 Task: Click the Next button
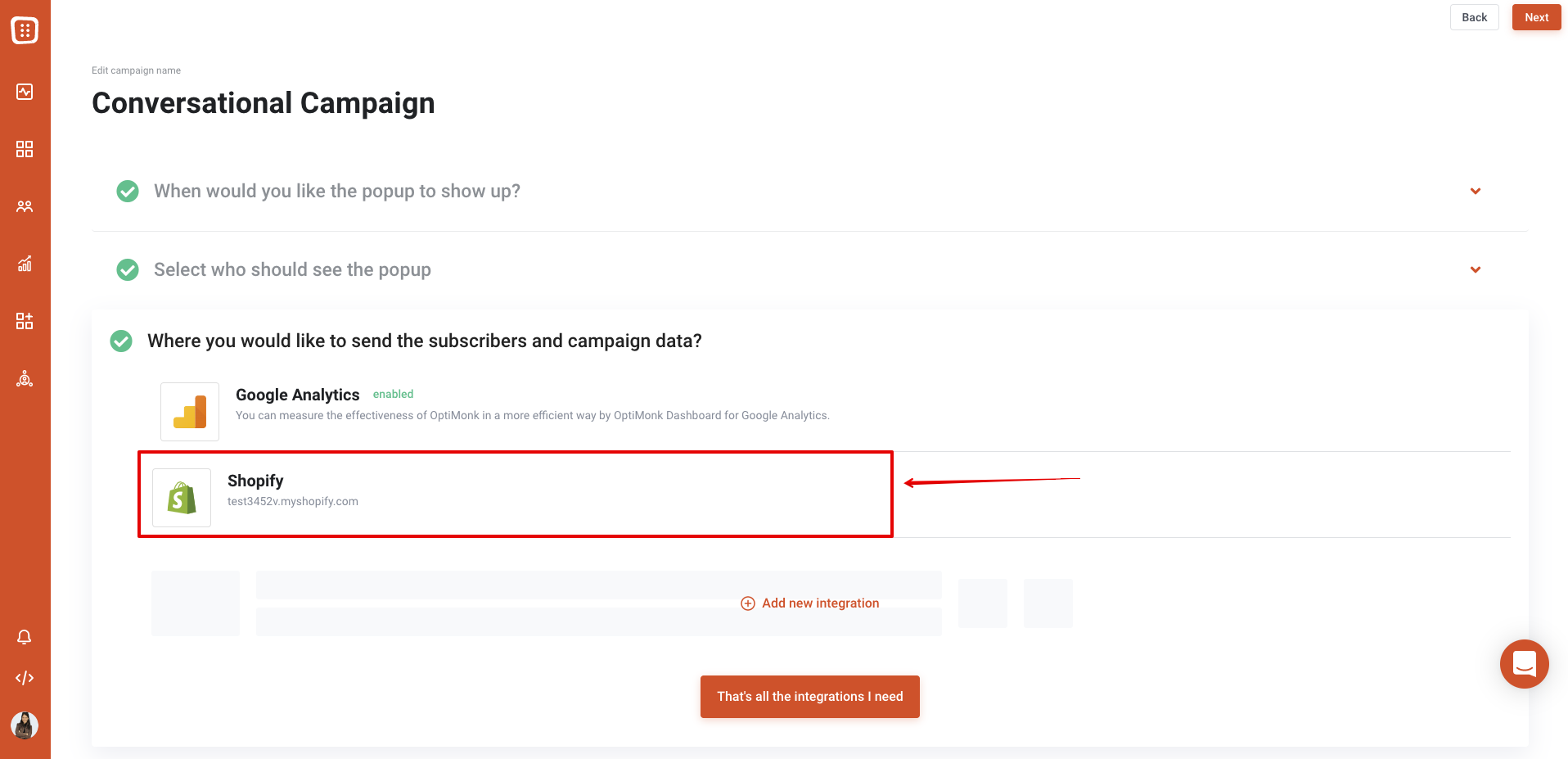point(1536,17)
